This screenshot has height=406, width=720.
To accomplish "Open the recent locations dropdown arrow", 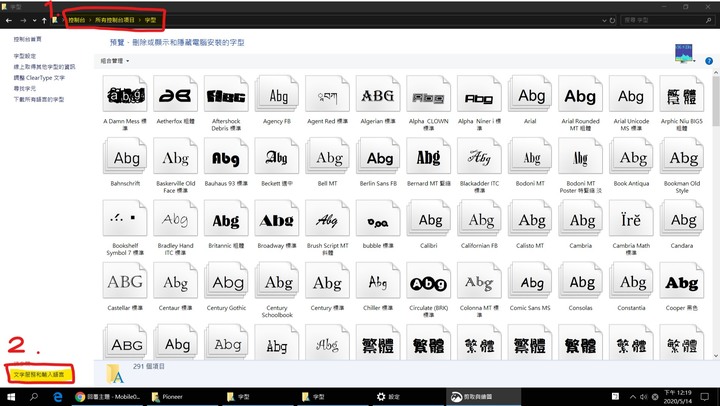I will pyautogui.click(x=34, y=20).
